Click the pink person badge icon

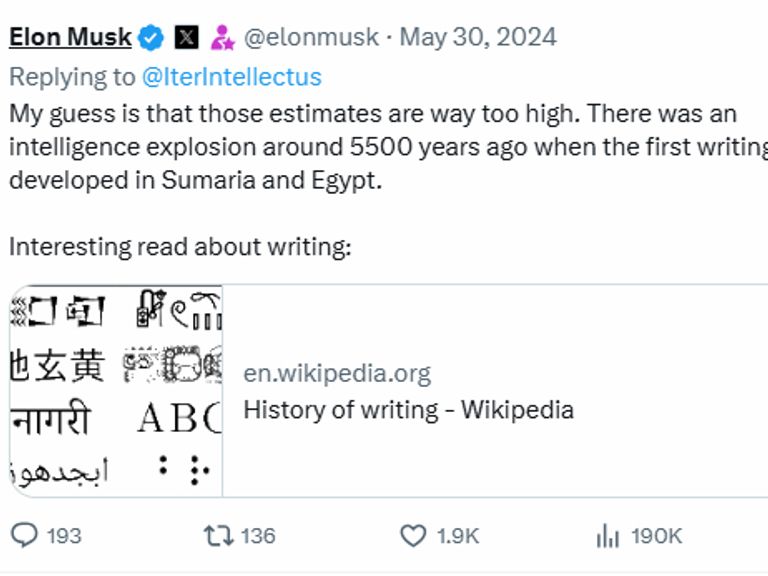click(x=222, y=38)
